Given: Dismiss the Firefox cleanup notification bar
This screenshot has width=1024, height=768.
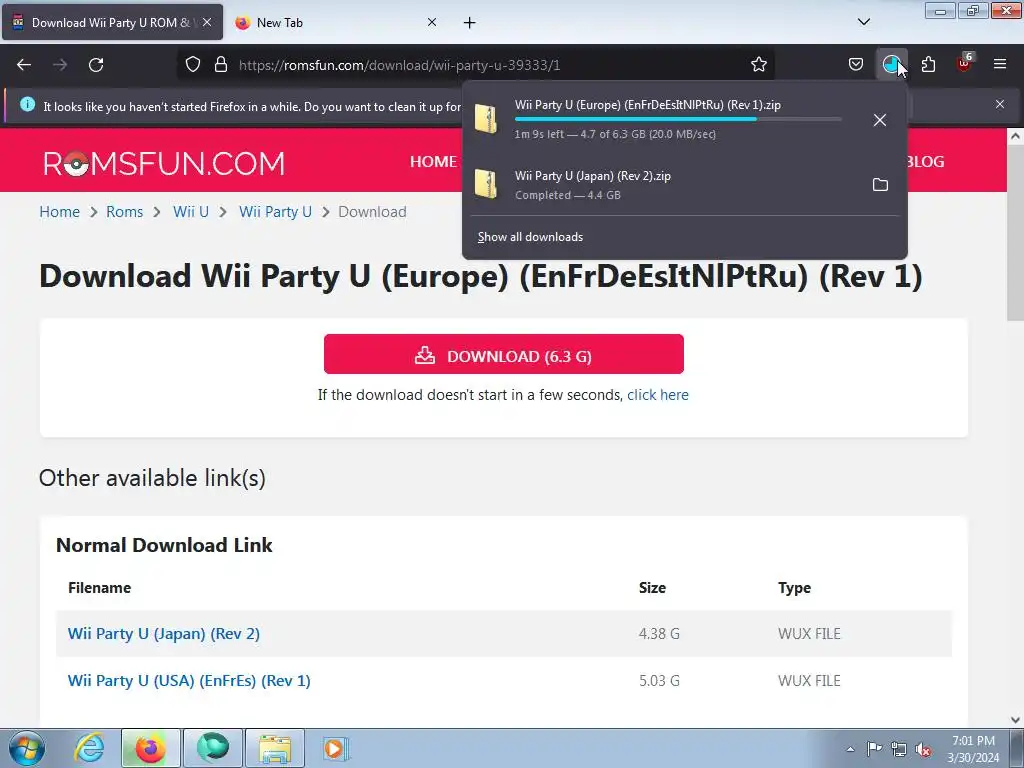Looking at the screenshot, I should click(1000, 104).
